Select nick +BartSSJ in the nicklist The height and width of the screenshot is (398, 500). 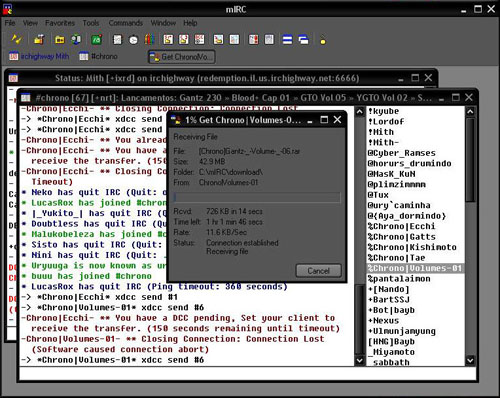[x=389, y=300]
